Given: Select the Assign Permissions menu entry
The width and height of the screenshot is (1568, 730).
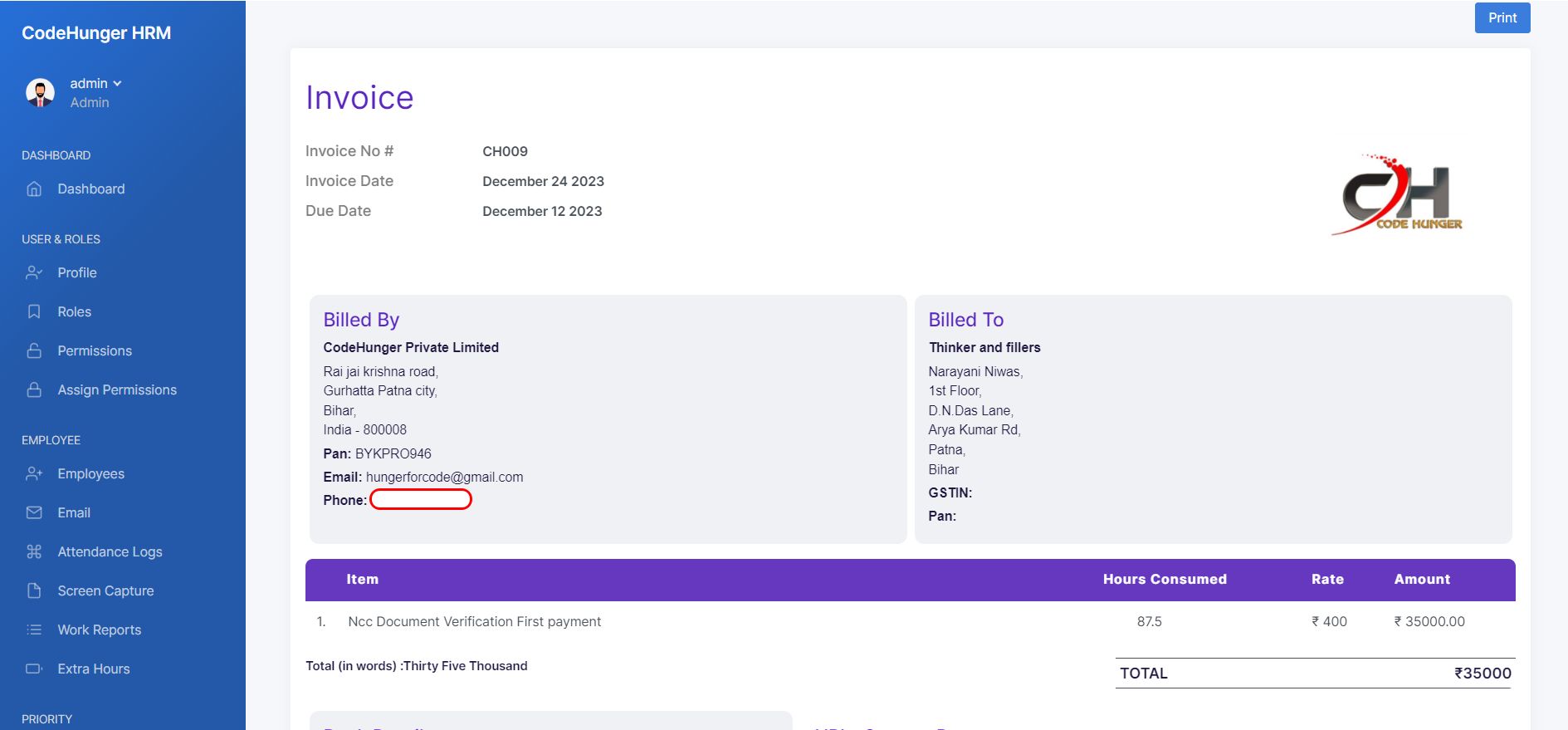Looking at the screenshot, I should pos(117,389).
